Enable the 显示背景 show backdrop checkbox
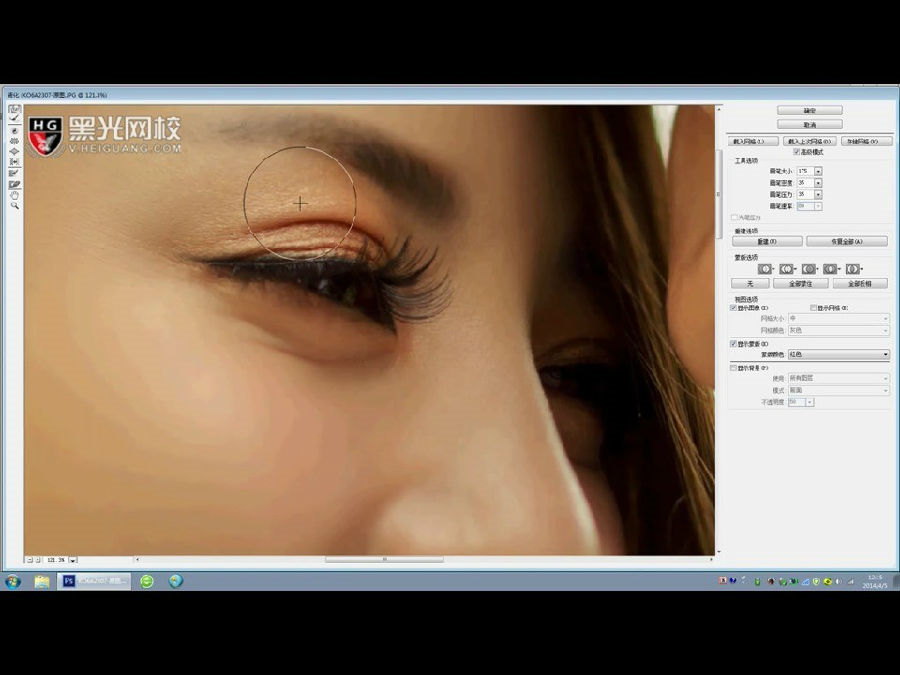900x675 pixels. click(x=733, y=367)
